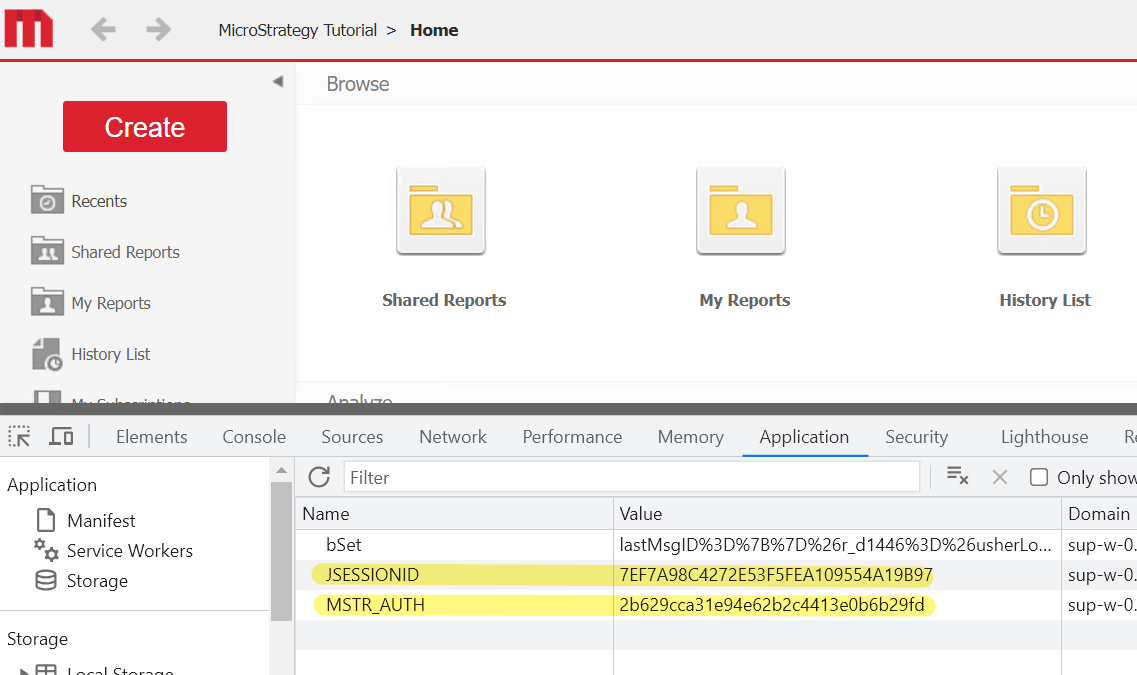Go back with the left arrow
The image size is (1137, 675).
103,30
